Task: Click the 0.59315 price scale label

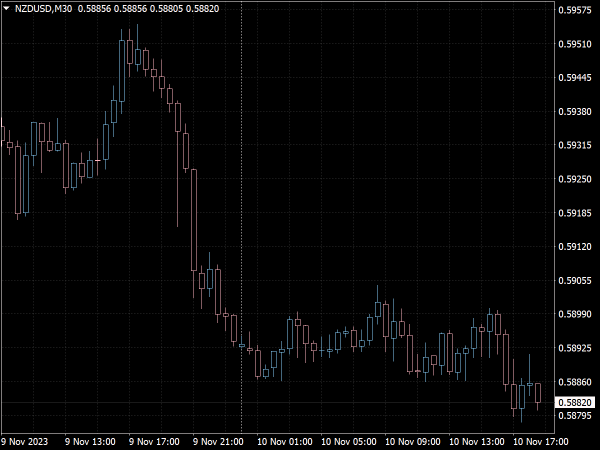Action: [575, 145]
